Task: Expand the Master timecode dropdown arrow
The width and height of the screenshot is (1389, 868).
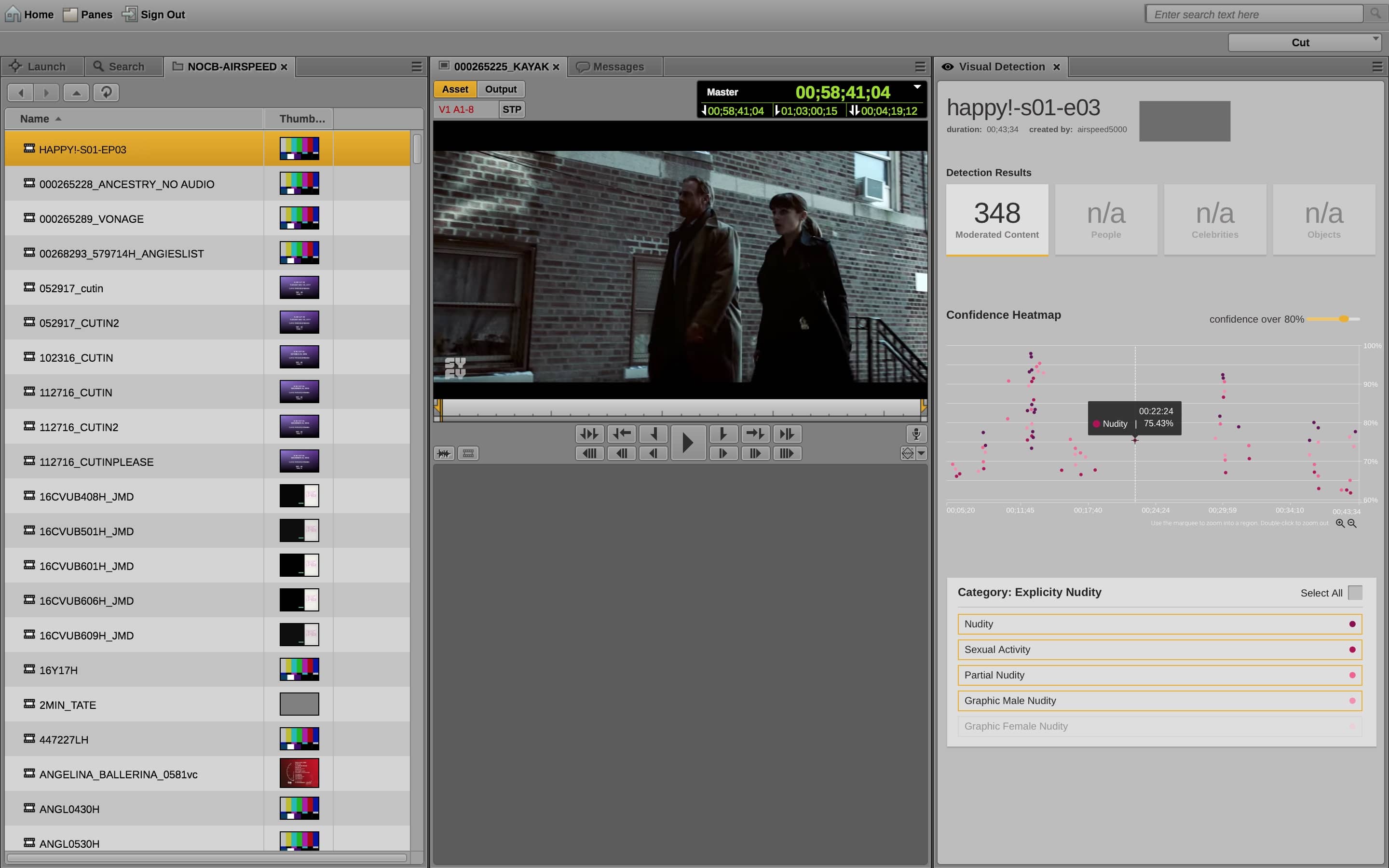Action: (x=917, y=87)
